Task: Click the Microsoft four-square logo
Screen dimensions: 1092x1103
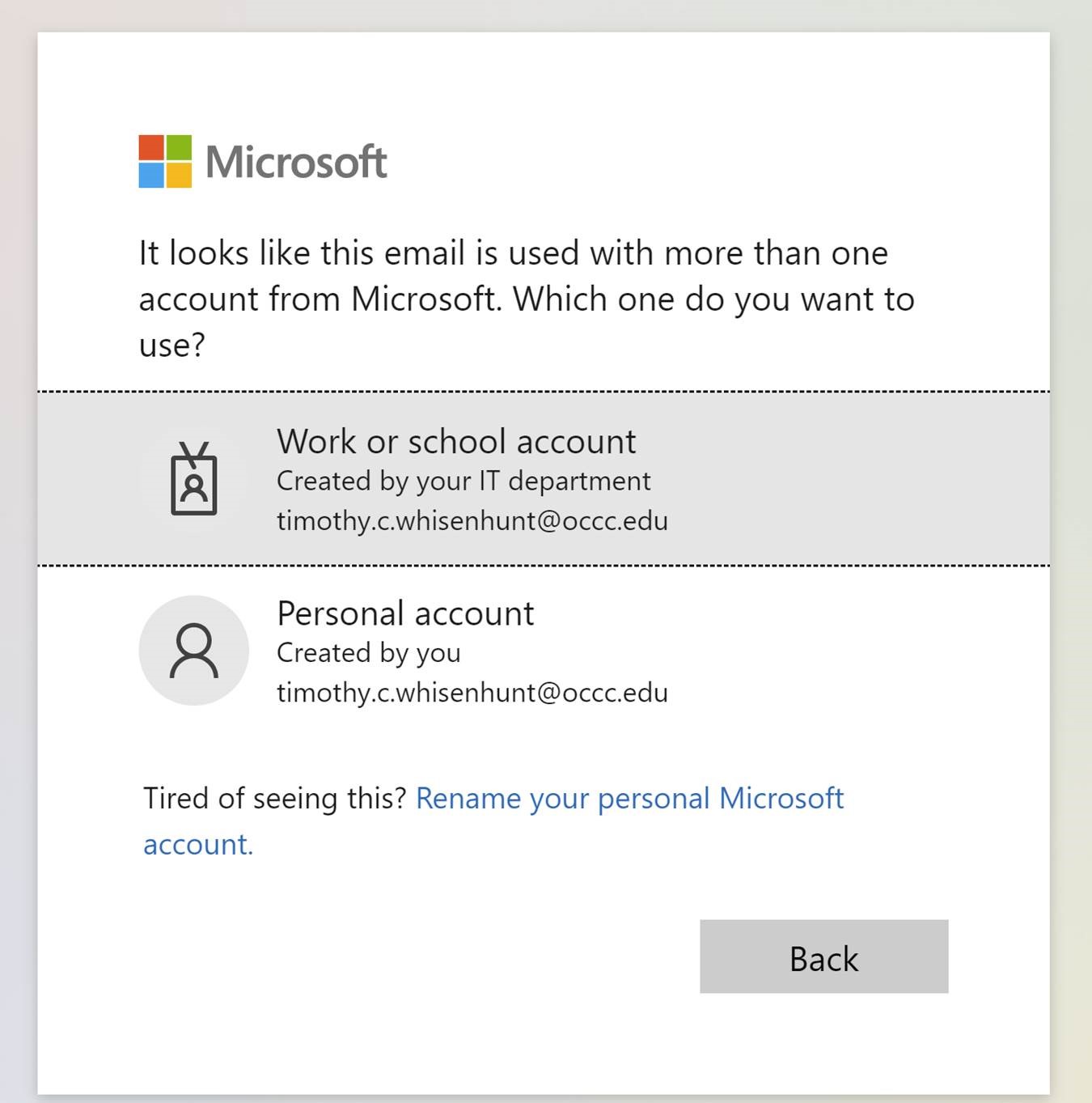Action: [165, 161]
